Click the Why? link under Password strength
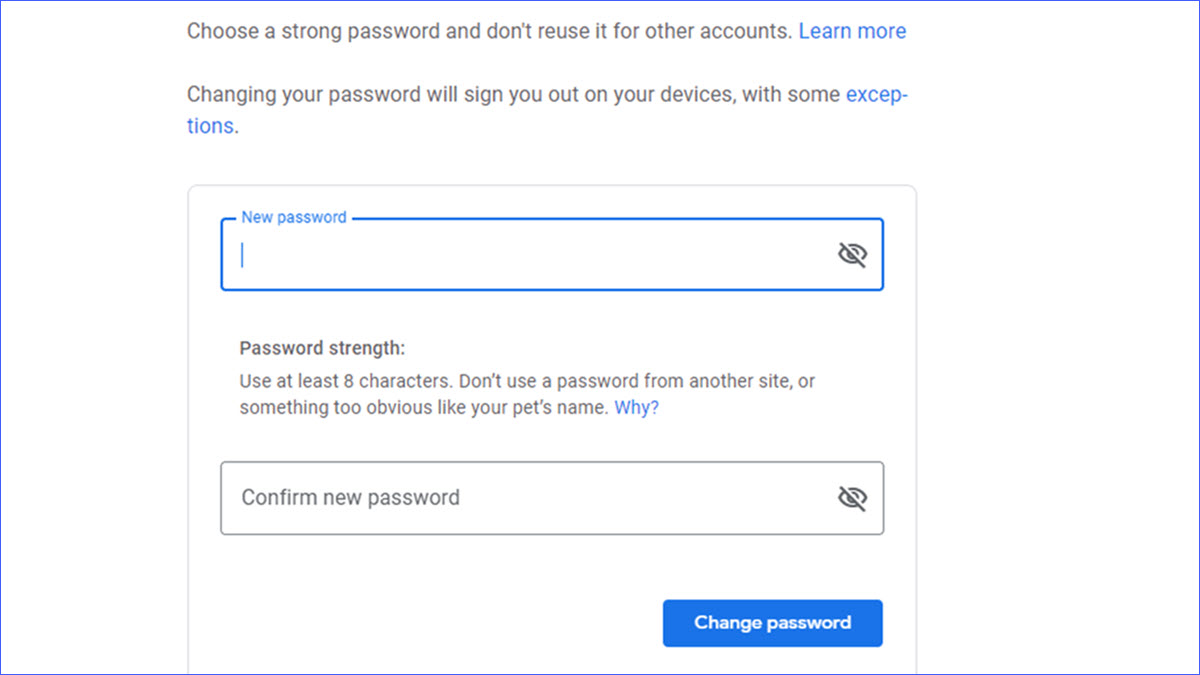 click(636, 408)
